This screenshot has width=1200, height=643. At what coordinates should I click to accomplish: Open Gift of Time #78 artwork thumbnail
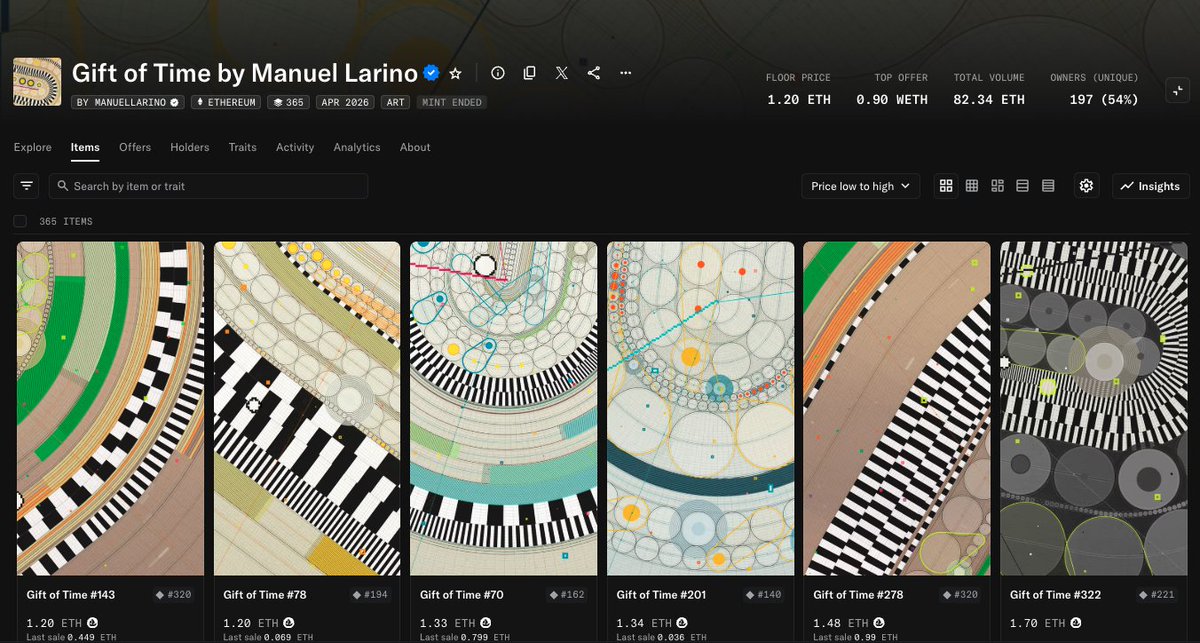[307, 408]
